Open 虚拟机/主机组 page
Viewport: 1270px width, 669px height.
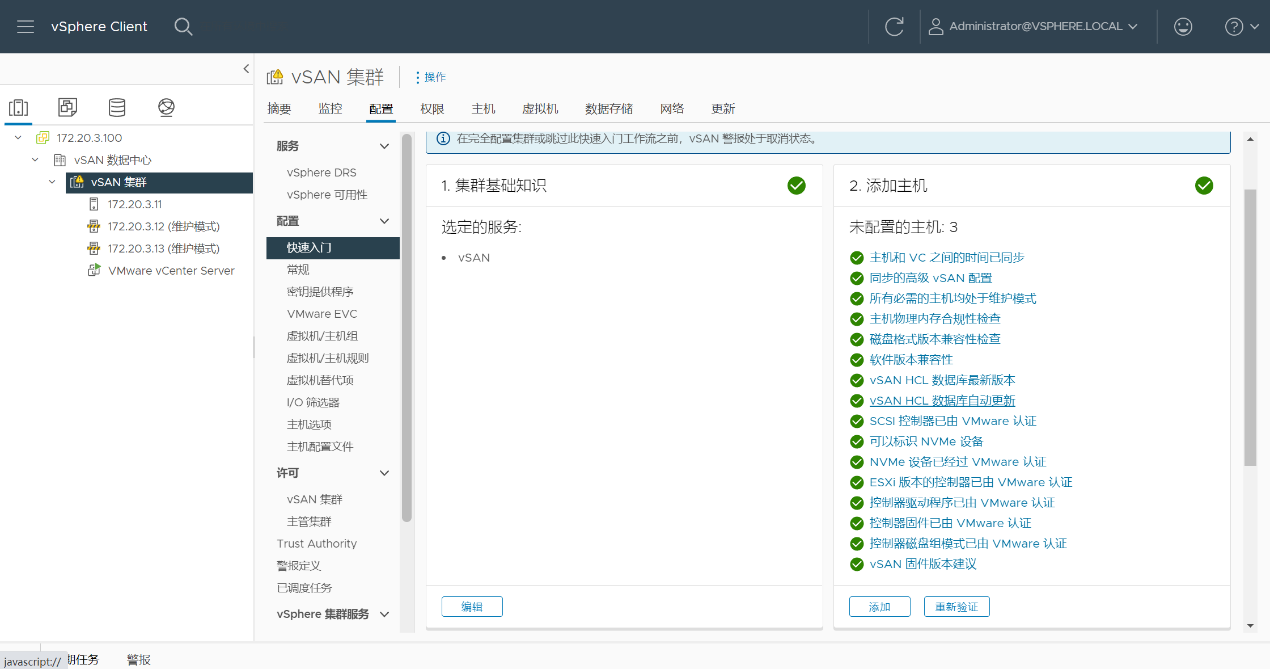(322, 335)
